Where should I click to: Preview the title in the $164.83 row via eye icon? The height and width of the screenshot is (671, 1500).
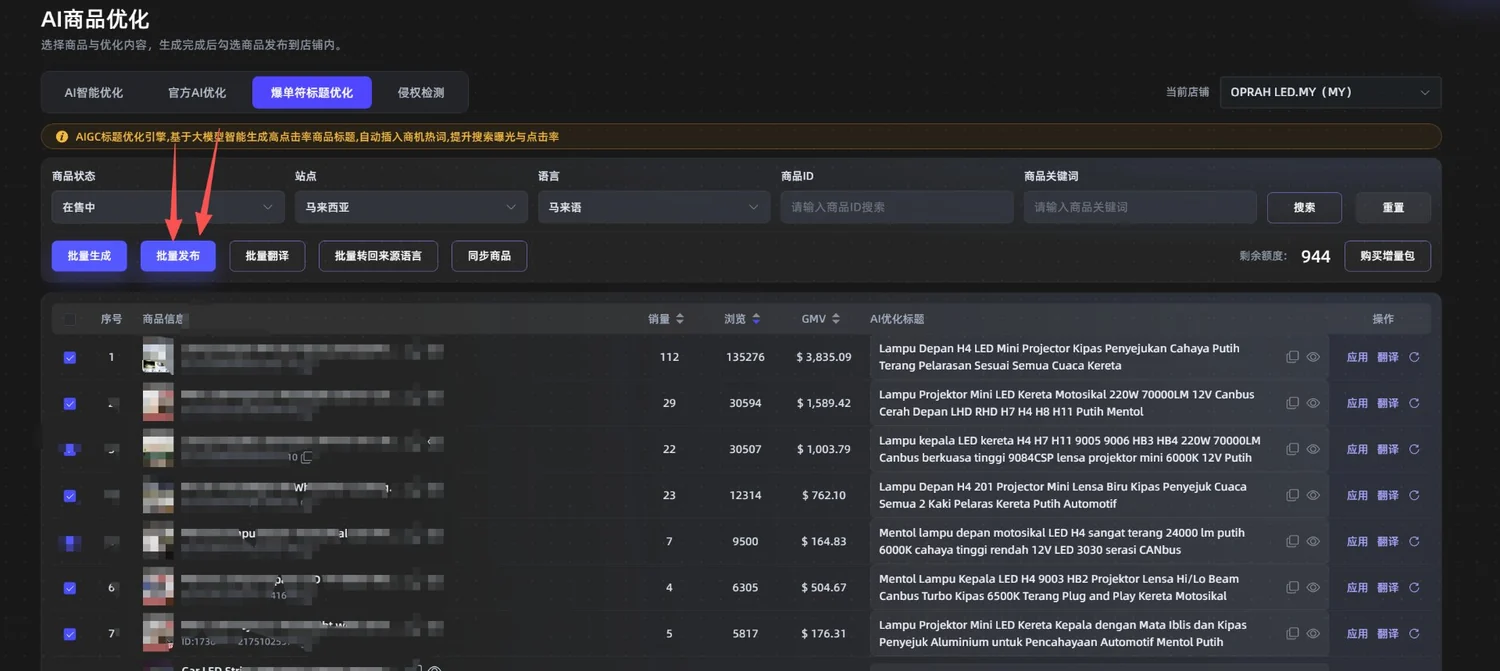[x=1313, y=541]
